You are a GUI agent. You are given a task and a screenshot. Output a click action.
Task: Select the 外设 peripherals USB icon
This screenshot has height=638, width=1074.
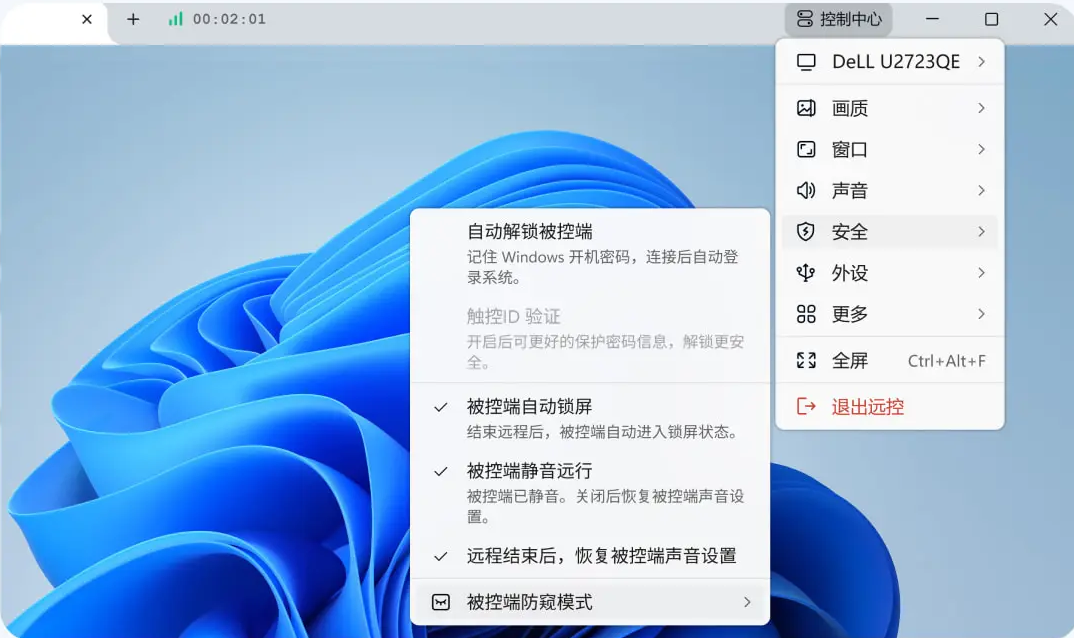[x=808, y=272]
